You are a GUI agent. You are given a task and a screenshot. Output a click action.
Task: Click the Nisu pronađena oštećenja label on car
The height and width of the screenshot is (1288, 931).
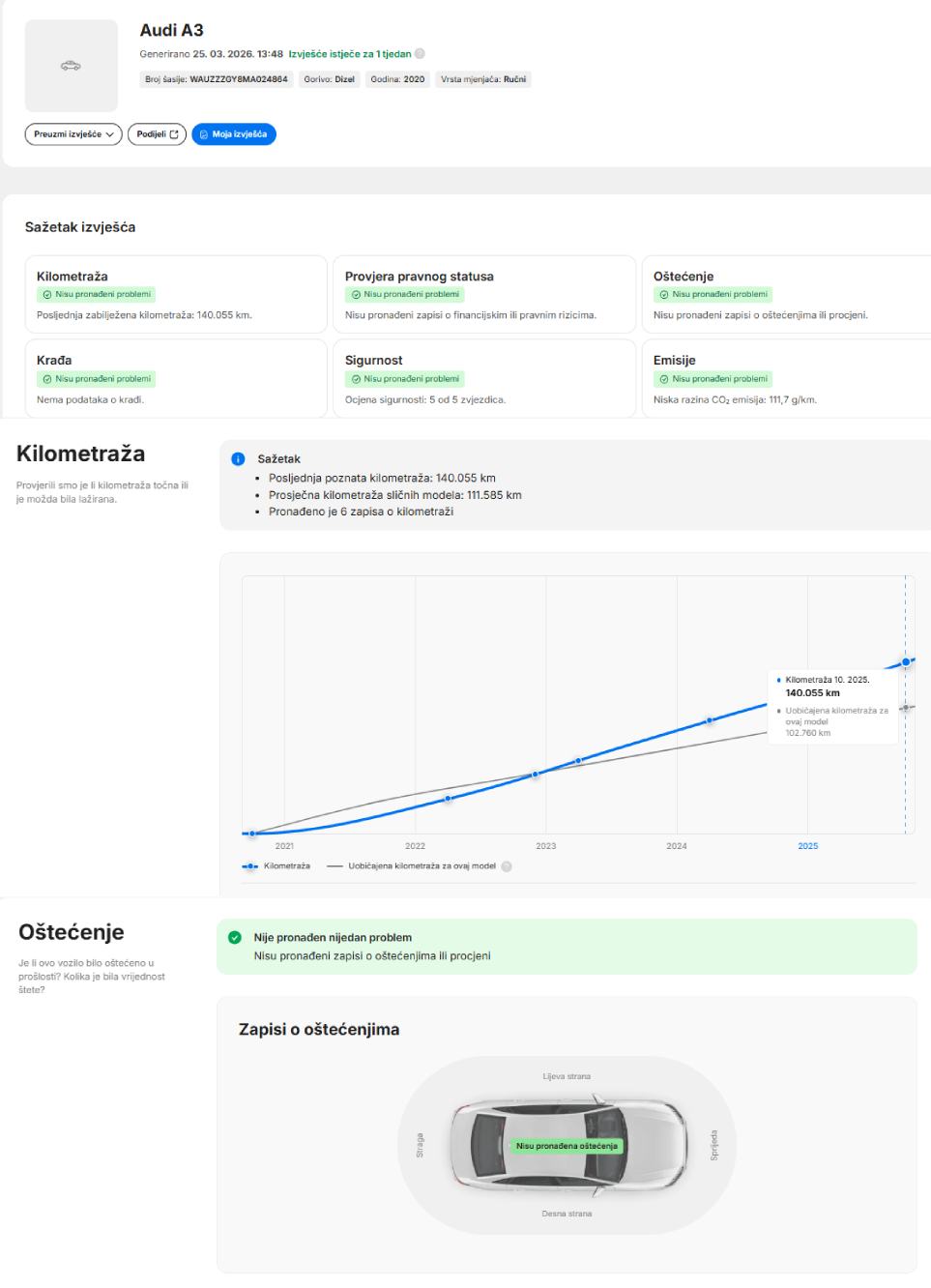pos(567,1146)
